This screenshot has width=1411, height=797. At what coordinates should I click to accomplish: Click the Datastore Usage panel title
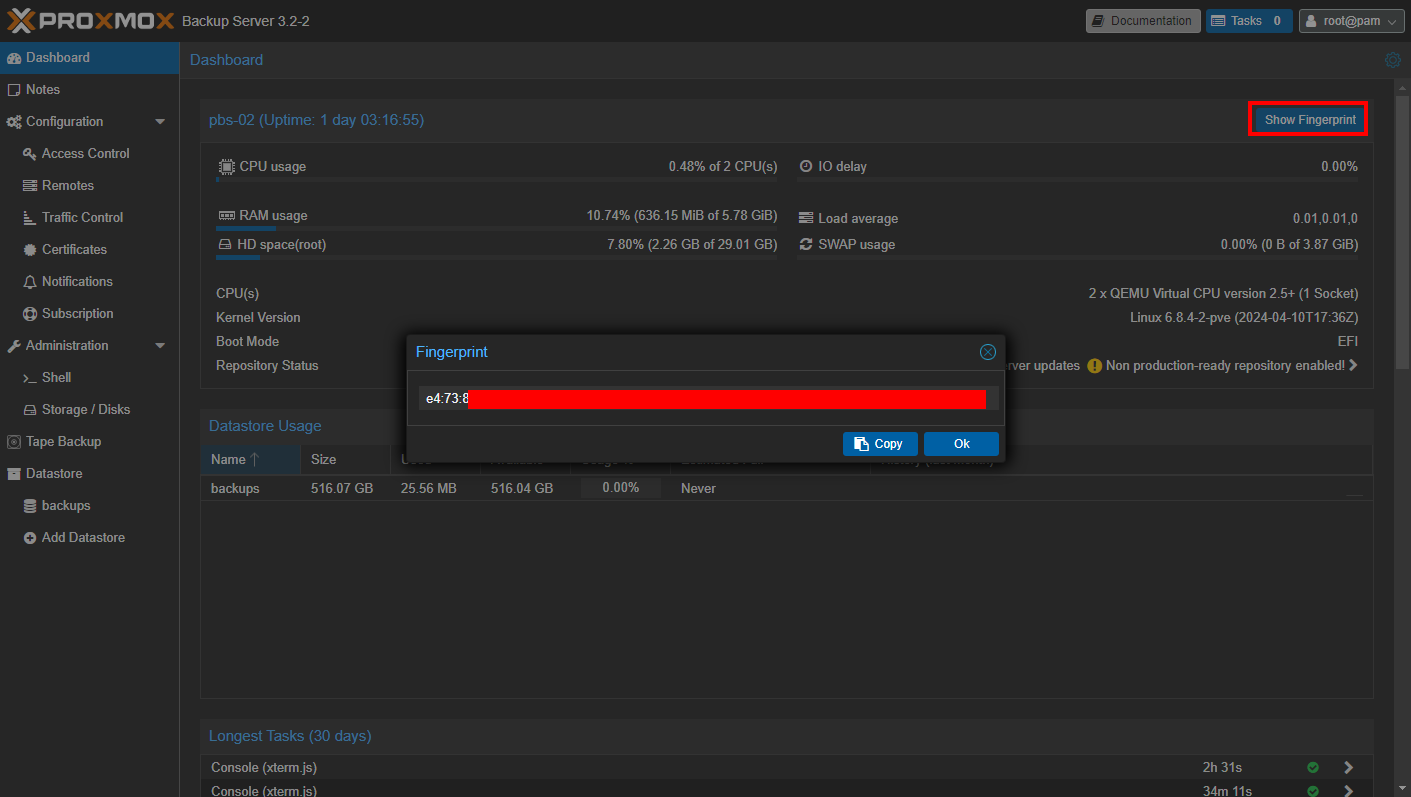point(265,426)
